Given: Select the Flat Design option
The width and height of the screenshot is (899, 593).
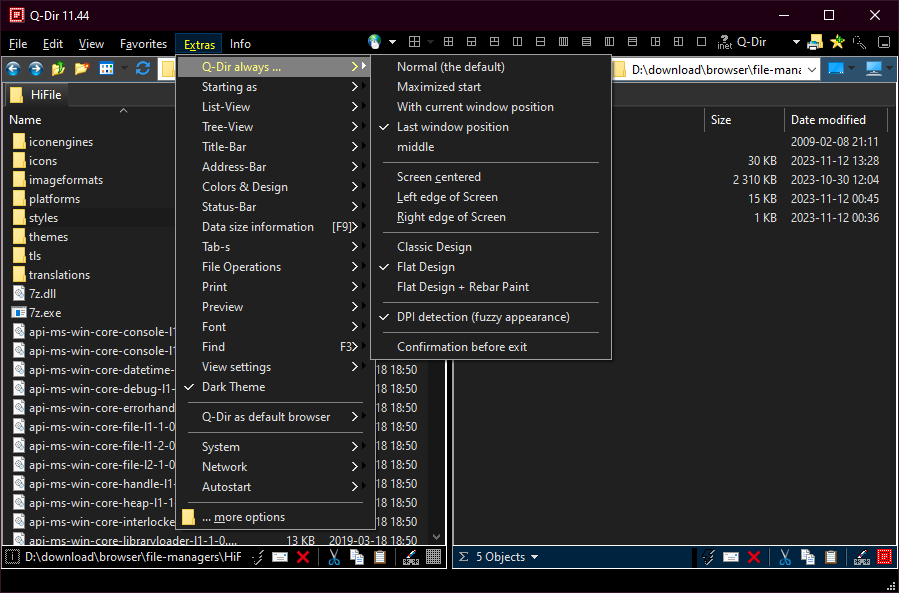Looking at the screenshot, I should 426,267.
